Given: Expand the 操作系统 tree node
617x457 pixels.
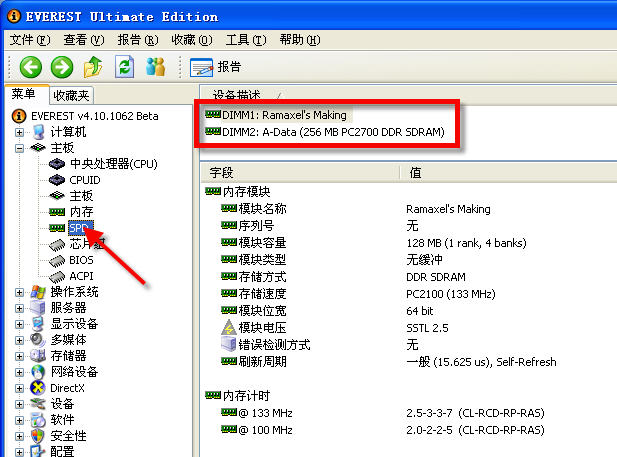Looking at the screenshot, I should 19,292.
